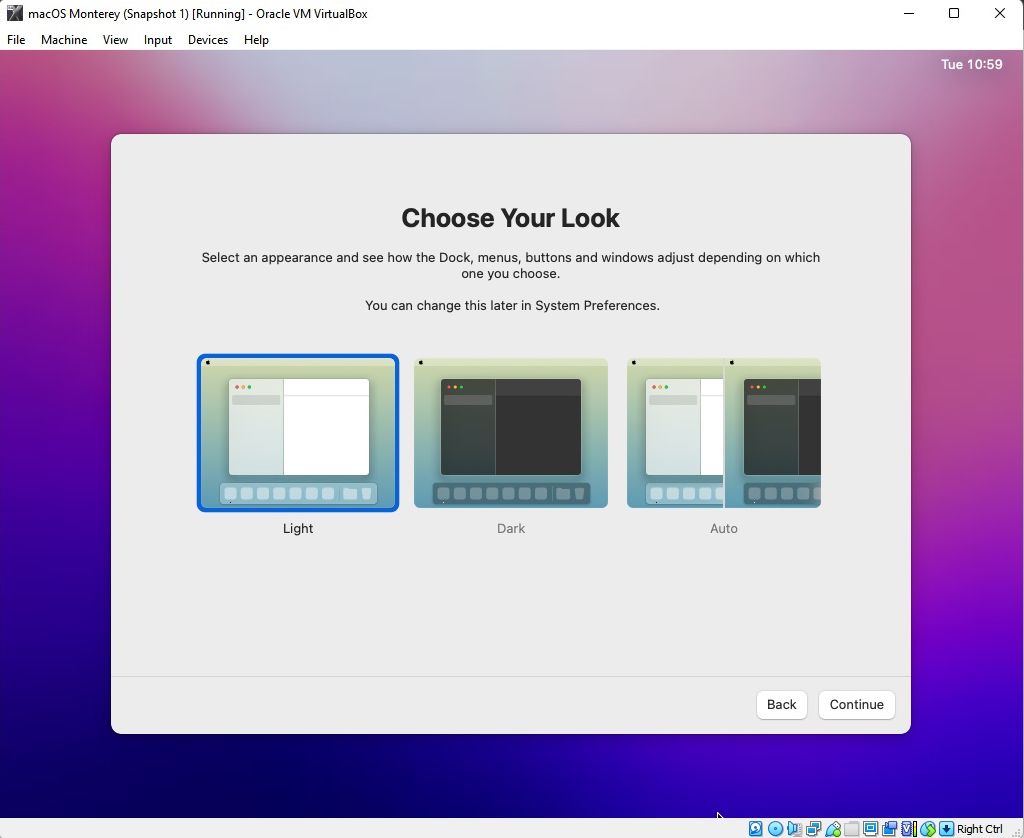The height and width of the screenshot is (838, 1024).
Task: Click the audio status icon
Action: tap(794, 829)
